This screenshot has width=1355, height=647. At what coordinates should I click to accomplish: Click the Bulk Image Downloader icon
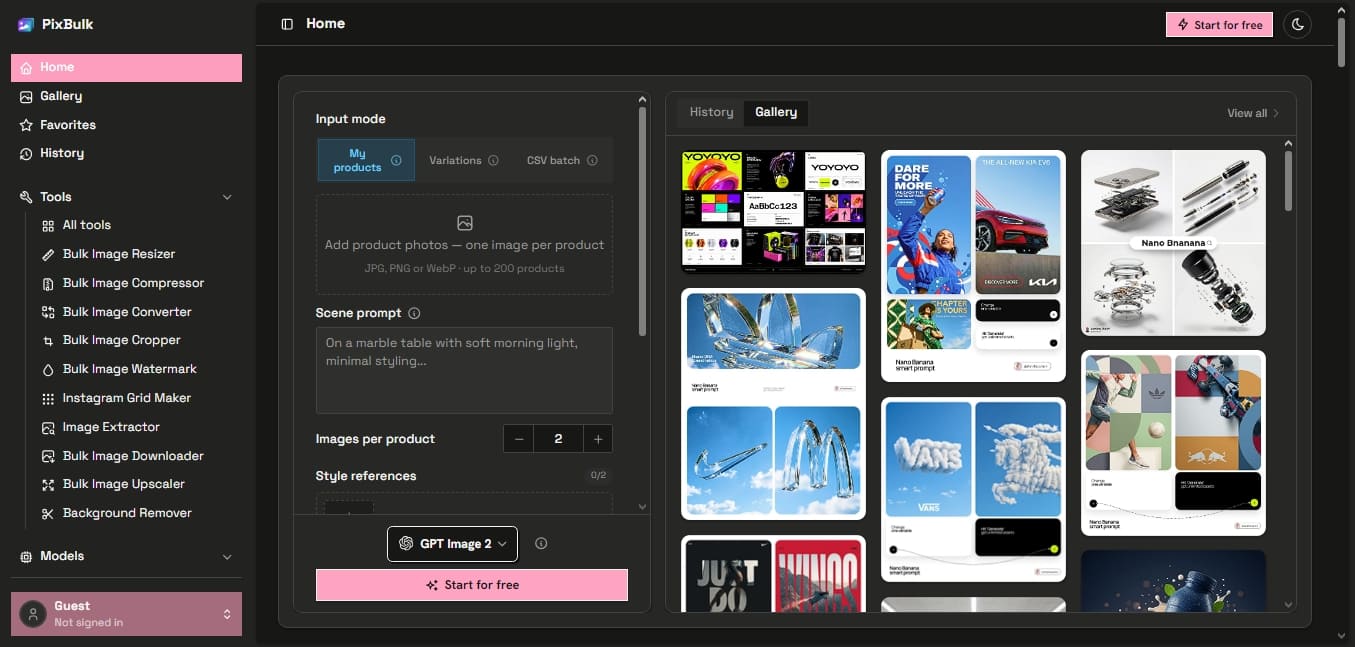(48, 456)
